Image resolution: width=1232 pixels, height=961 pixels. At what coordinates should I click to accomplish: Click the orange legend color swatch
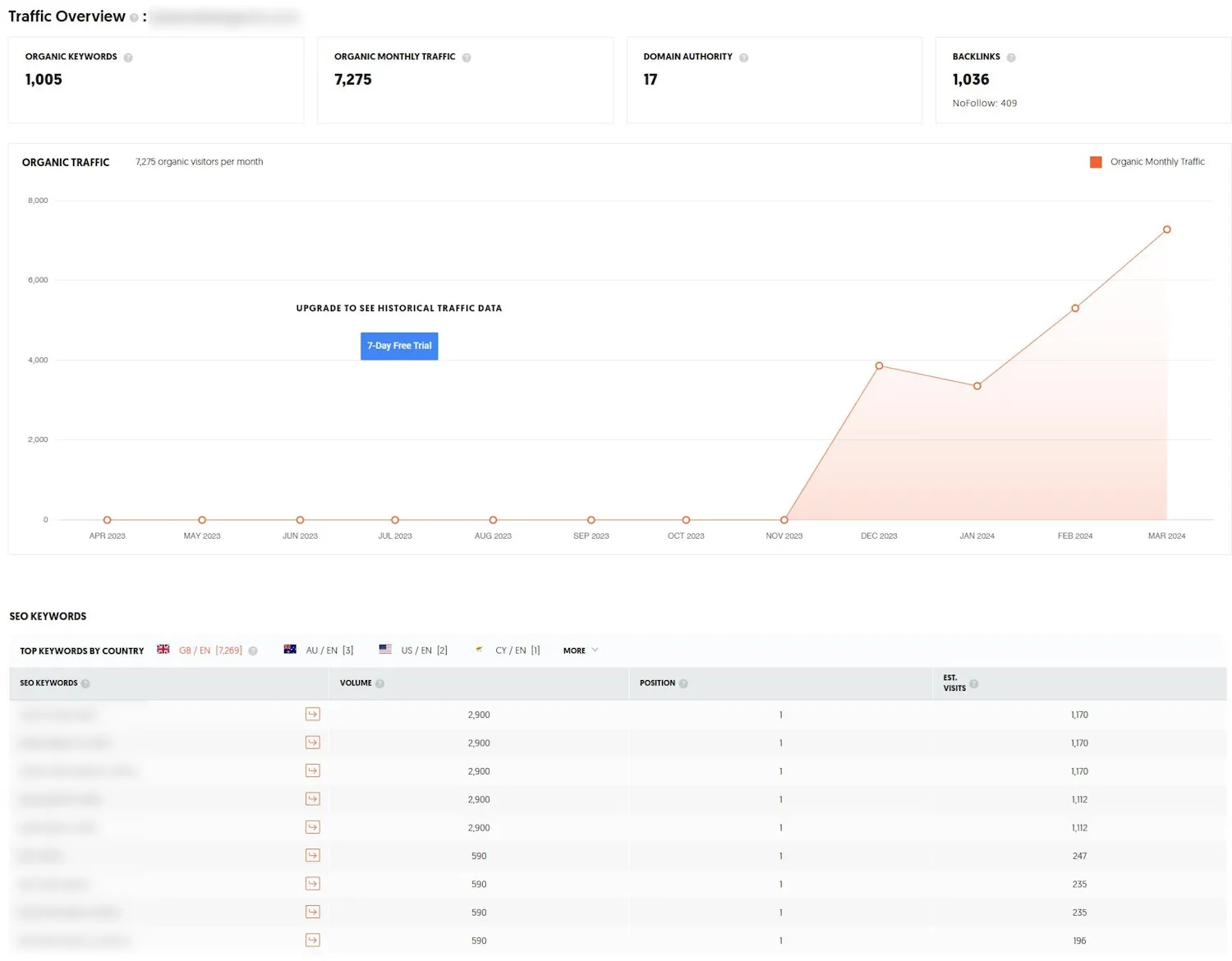(x=1096, y=162)
